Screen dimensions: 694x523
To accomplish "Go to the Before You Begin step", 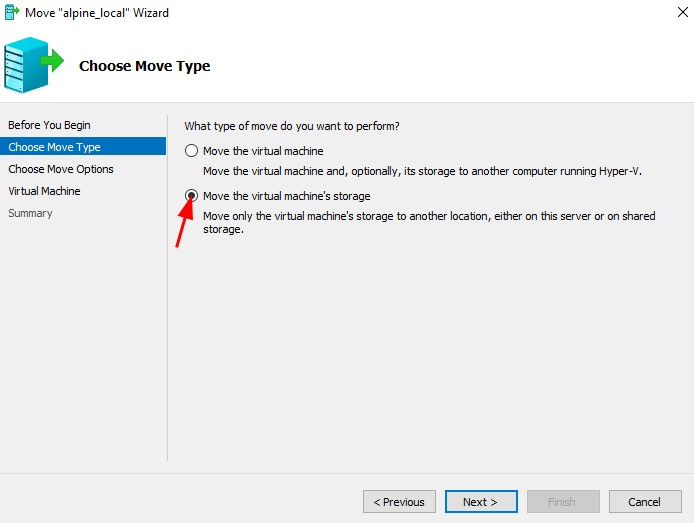I will tap(49, 125).
